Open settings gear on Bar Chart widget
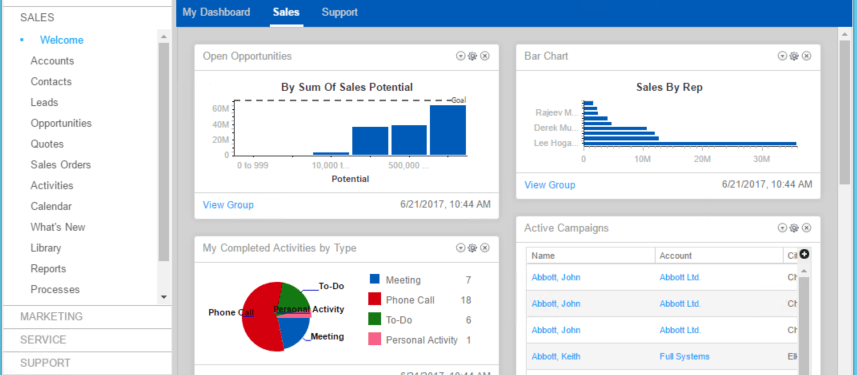The height and width of the screenshot is (375, 857). 794,56
